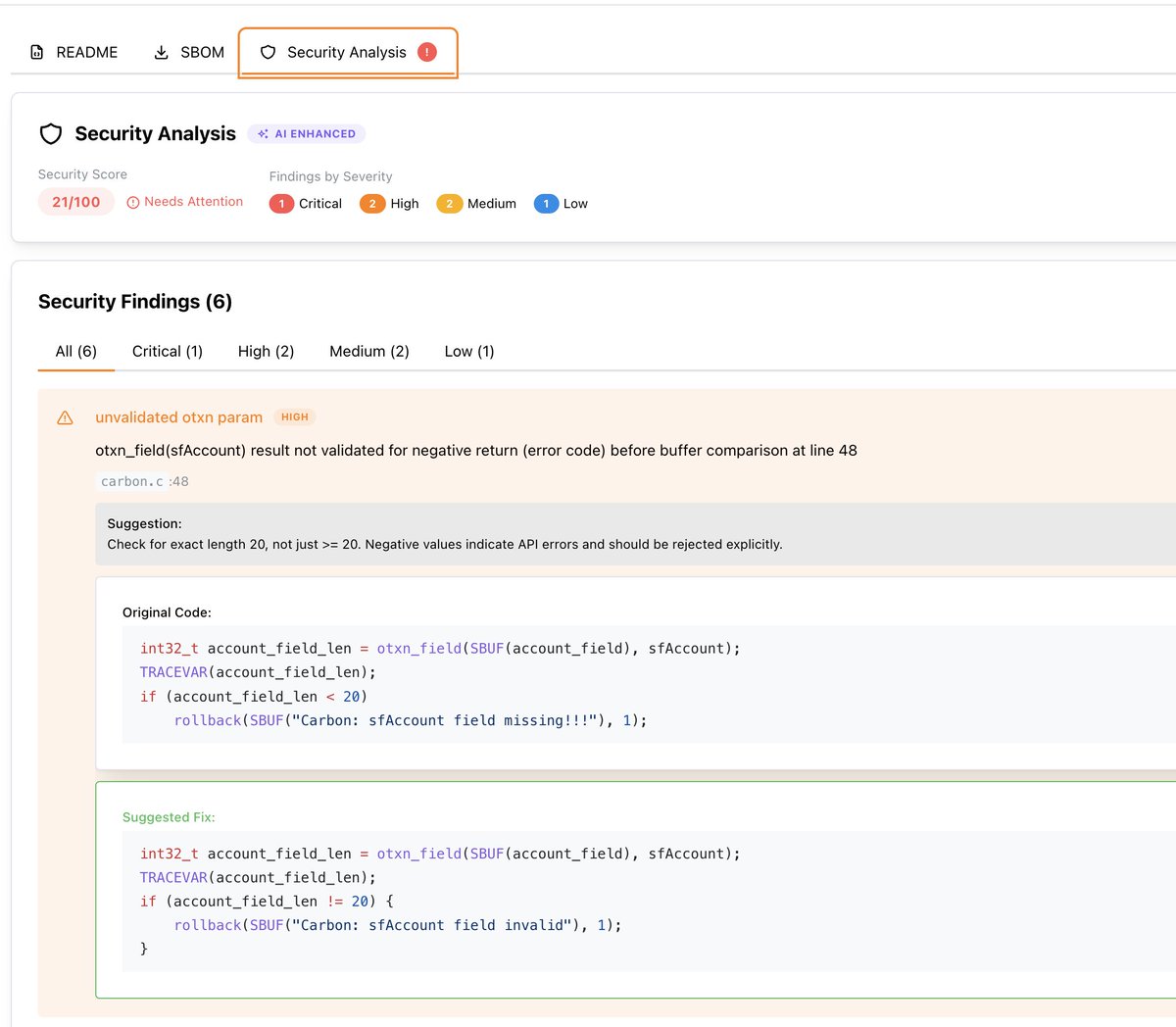This screenshot has width=1176, height=1027.
Task: Click the 'sfAccount field missing!!!' rollback line
Action: click(411, 720)
